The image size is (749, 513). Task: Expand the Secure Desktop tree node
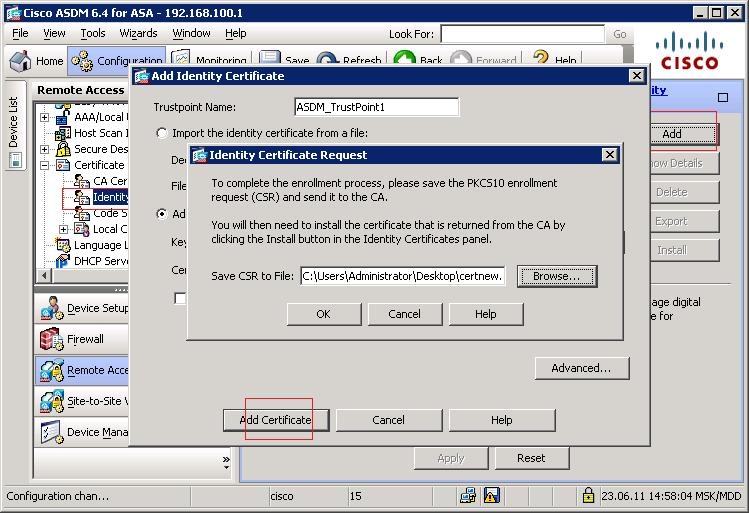(44, 150)
